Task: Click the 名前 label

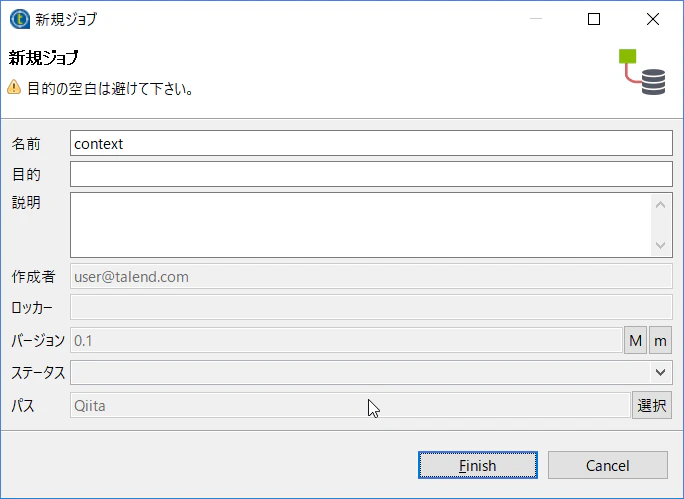Action: (26, 144)
